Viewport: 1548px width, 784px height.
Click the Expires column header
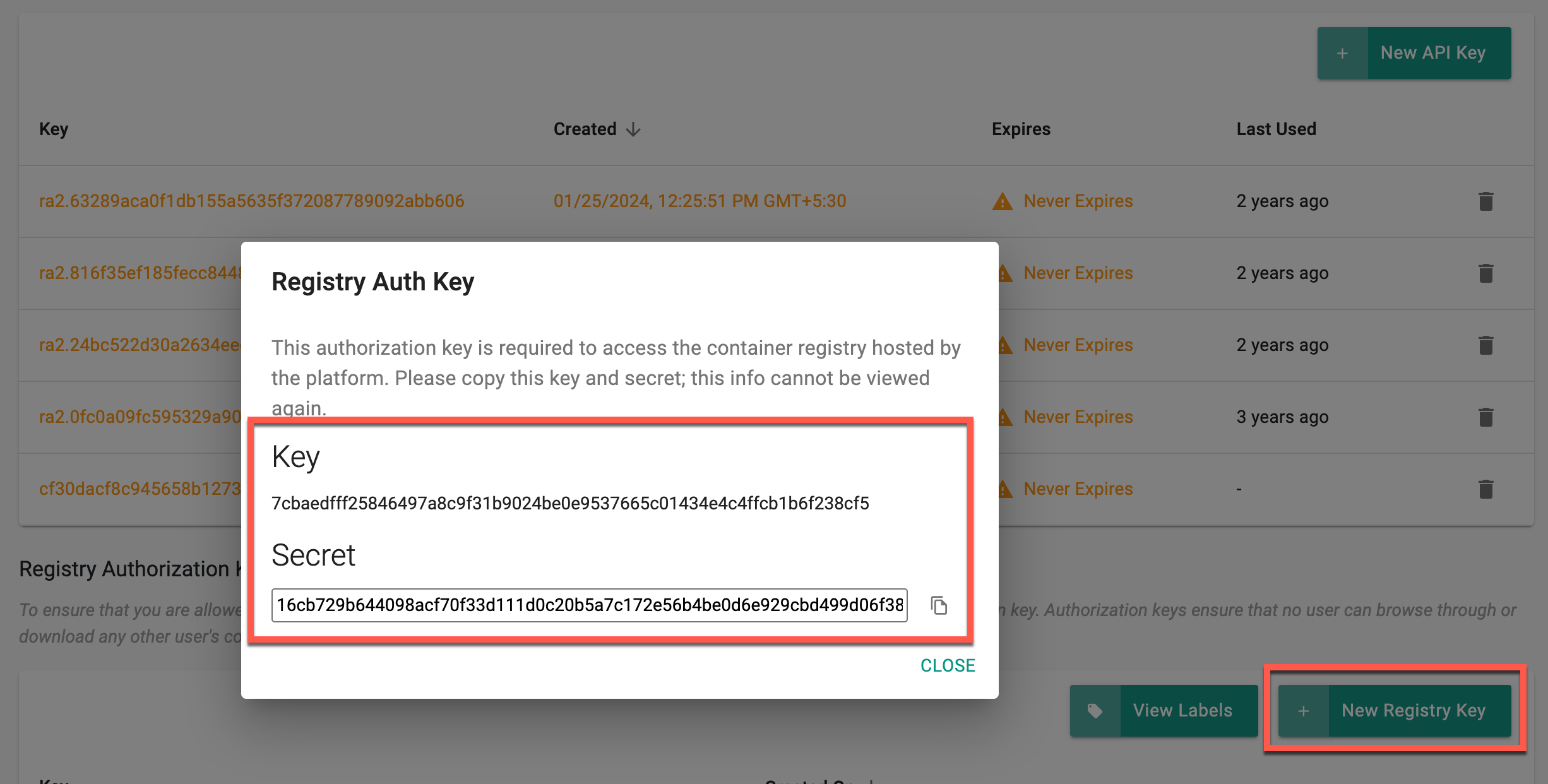point(1021,129)
